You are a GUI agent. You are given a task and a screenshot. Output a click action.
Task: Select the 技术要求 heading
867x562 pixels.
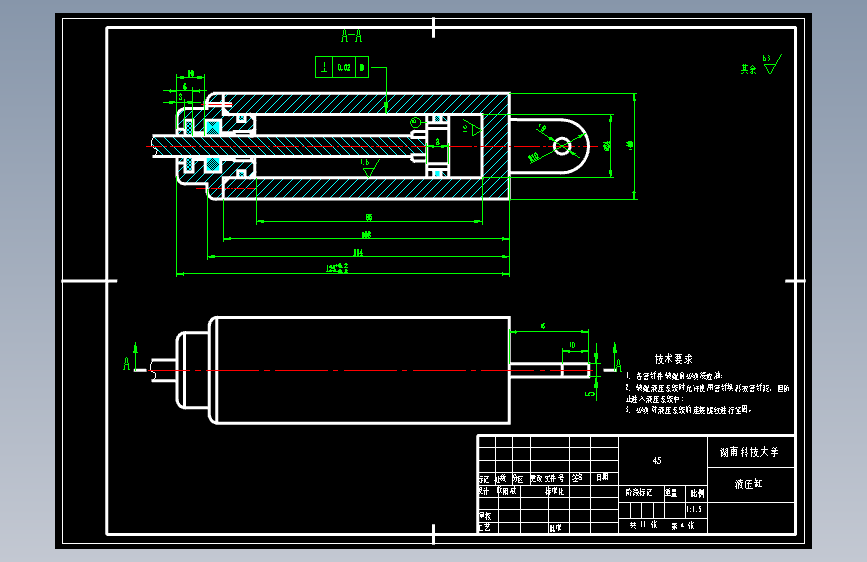click(673, 359)
